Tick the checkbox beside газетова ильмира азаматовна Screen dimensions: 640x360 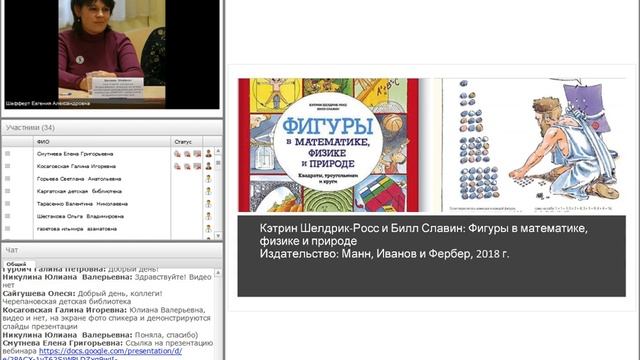pos(7,229)
